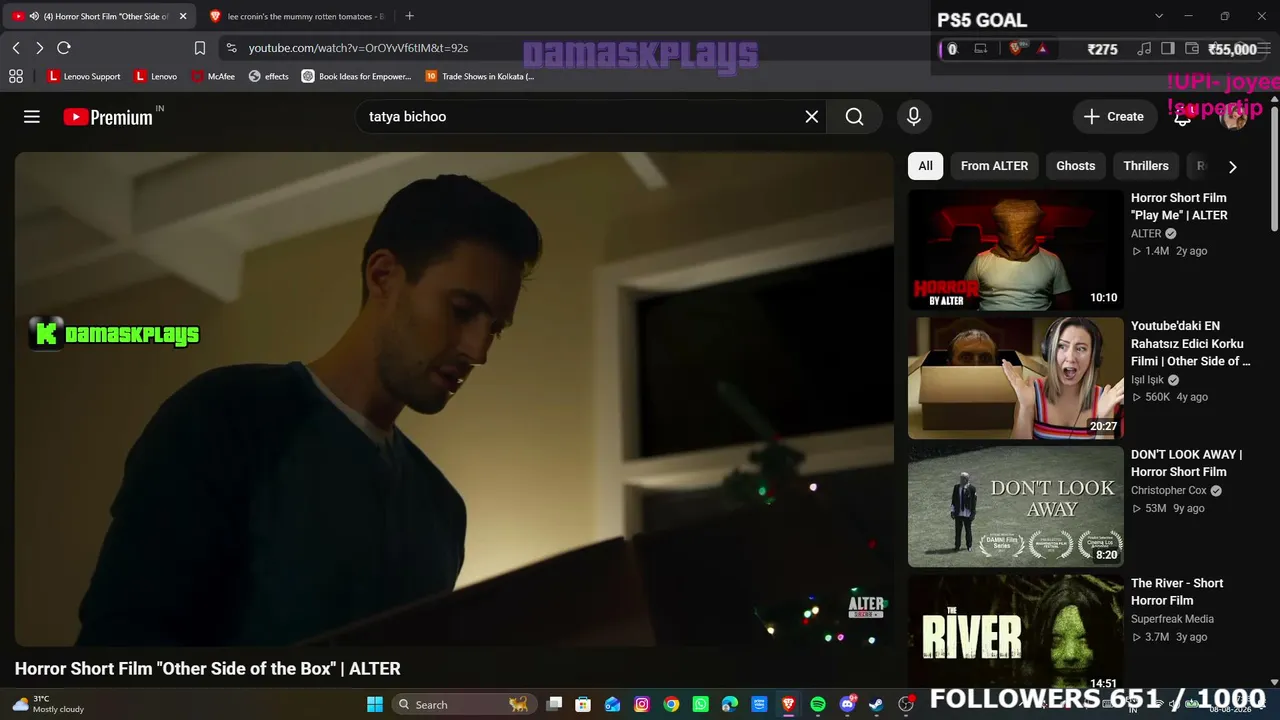The height and width of the screenshot is (720, 1280).
Task: Open the Book Ideas for Empower bookmark
Action: coord(357,76)
